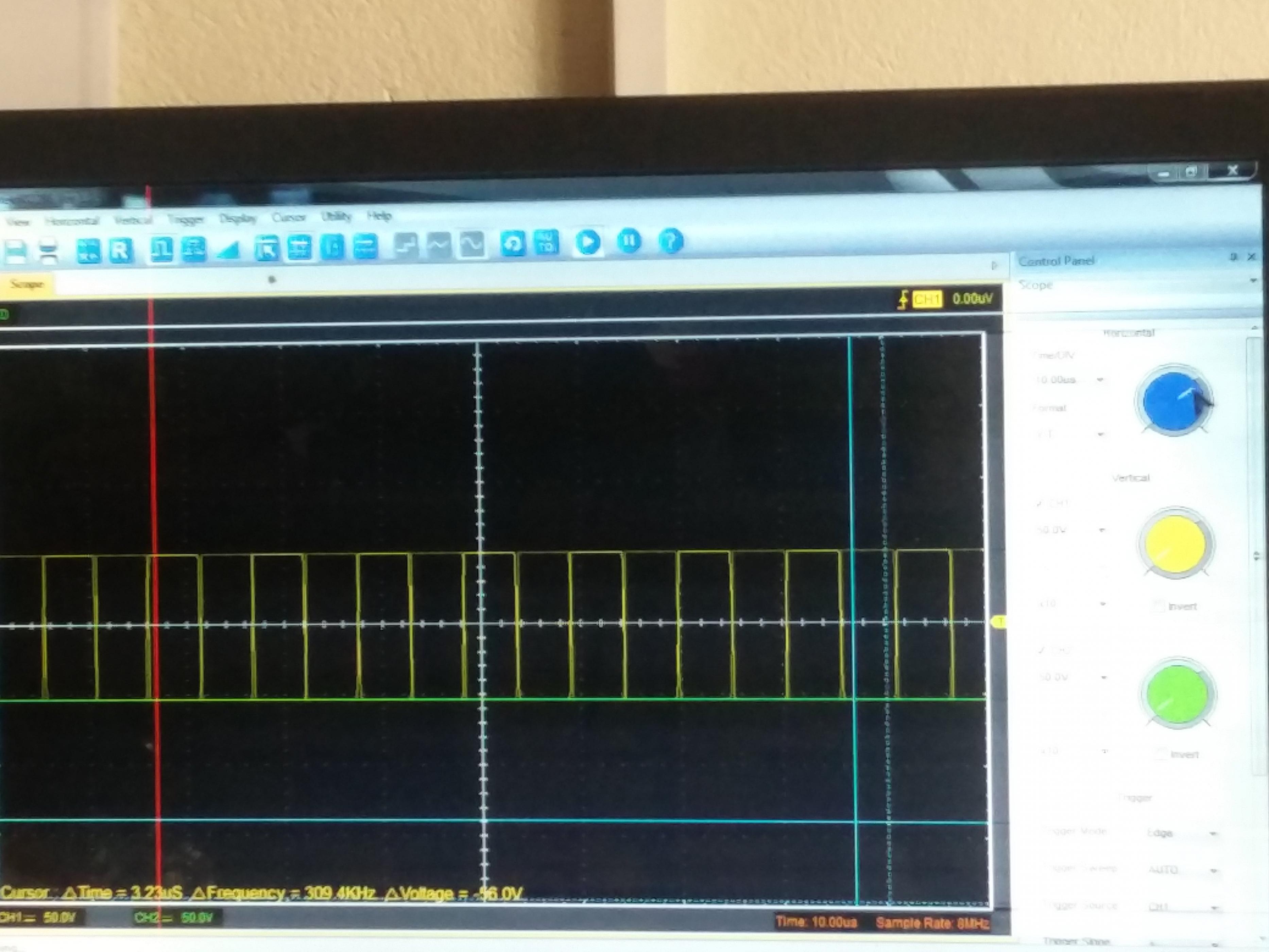Viewport: 1269px width, 952px height.
Task: Click the blue horizontal Time/DIV knob
Action: tap(1174, 400)
